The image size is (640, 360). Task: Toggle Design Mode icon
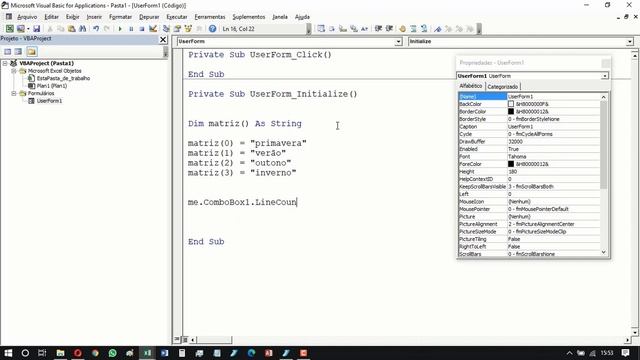tap(153, 29)
